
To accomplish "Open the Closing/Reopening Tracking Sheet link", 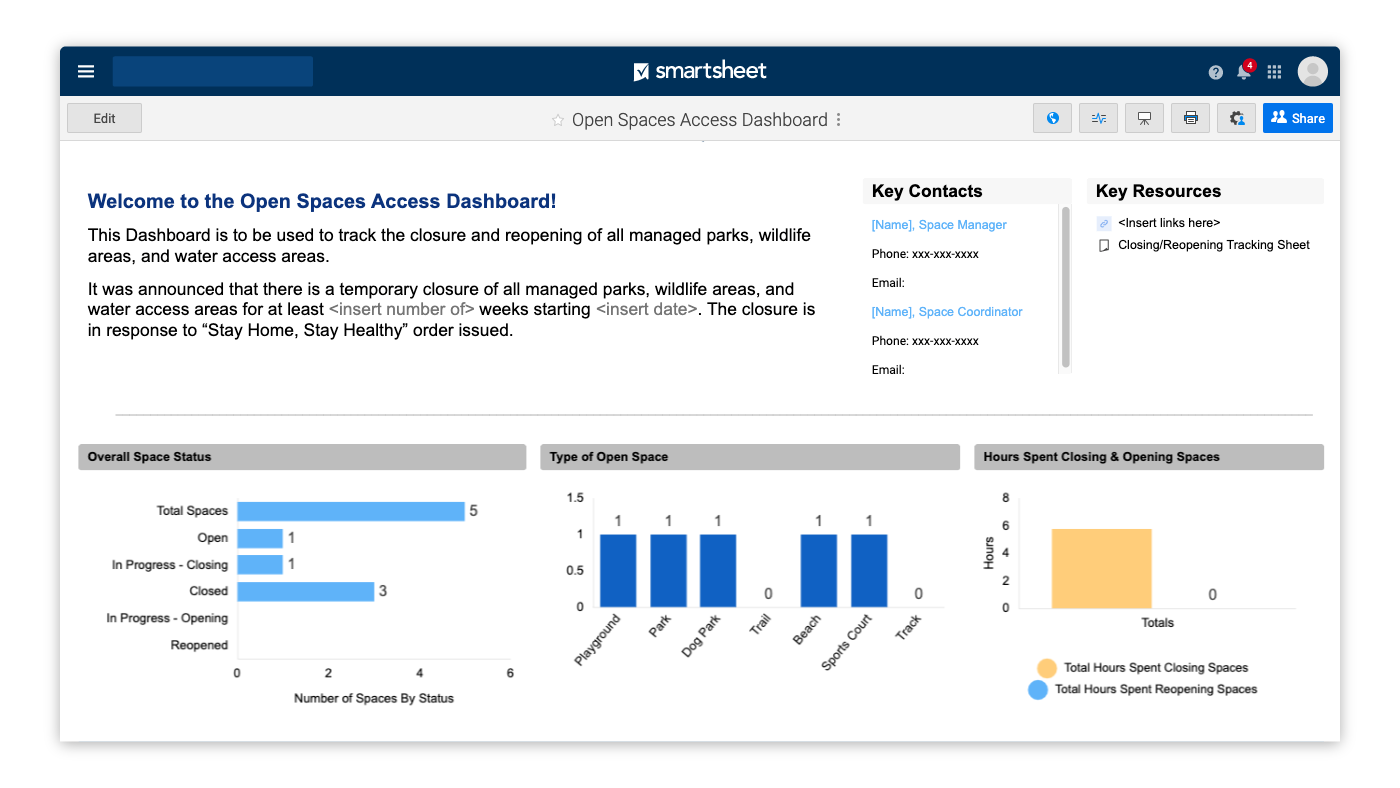I will coord(1213,245).
